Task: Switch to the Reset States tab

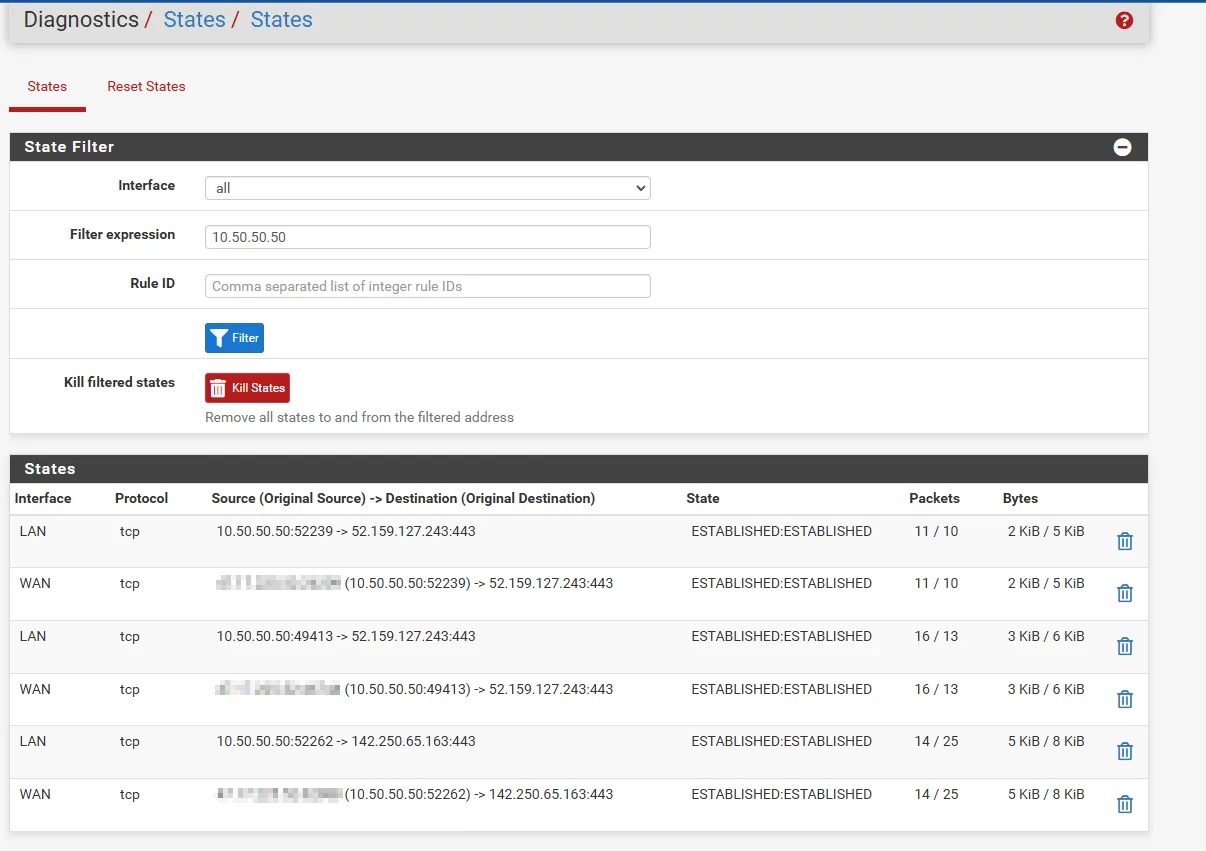Action: (x=146, y=87)
